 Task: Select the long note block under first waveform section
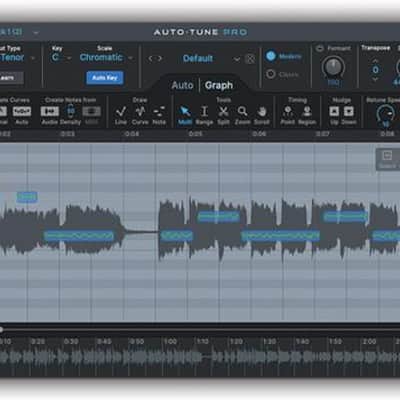(x=79, y=236)
